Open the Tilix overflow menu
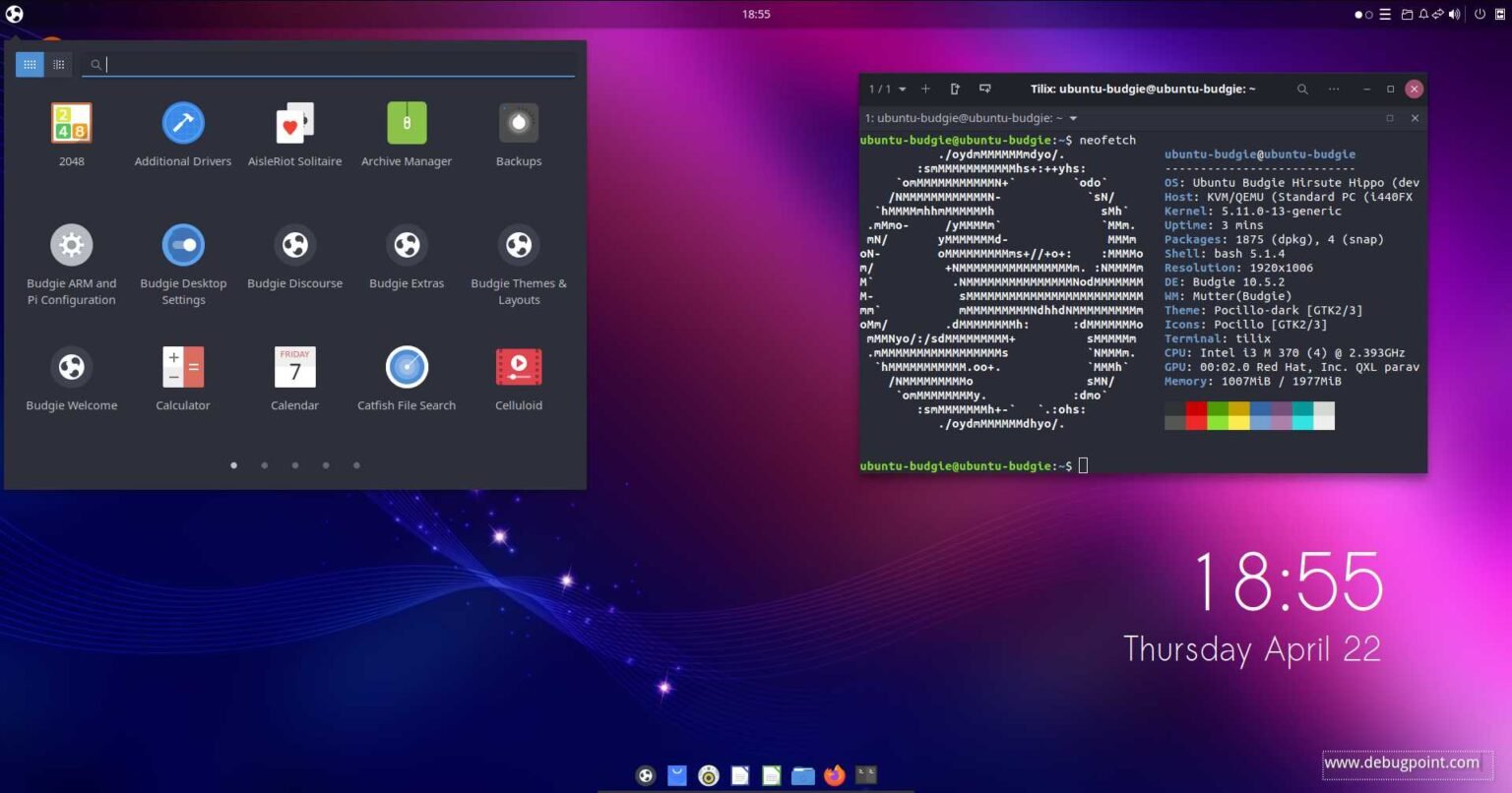 point(1334,89)
